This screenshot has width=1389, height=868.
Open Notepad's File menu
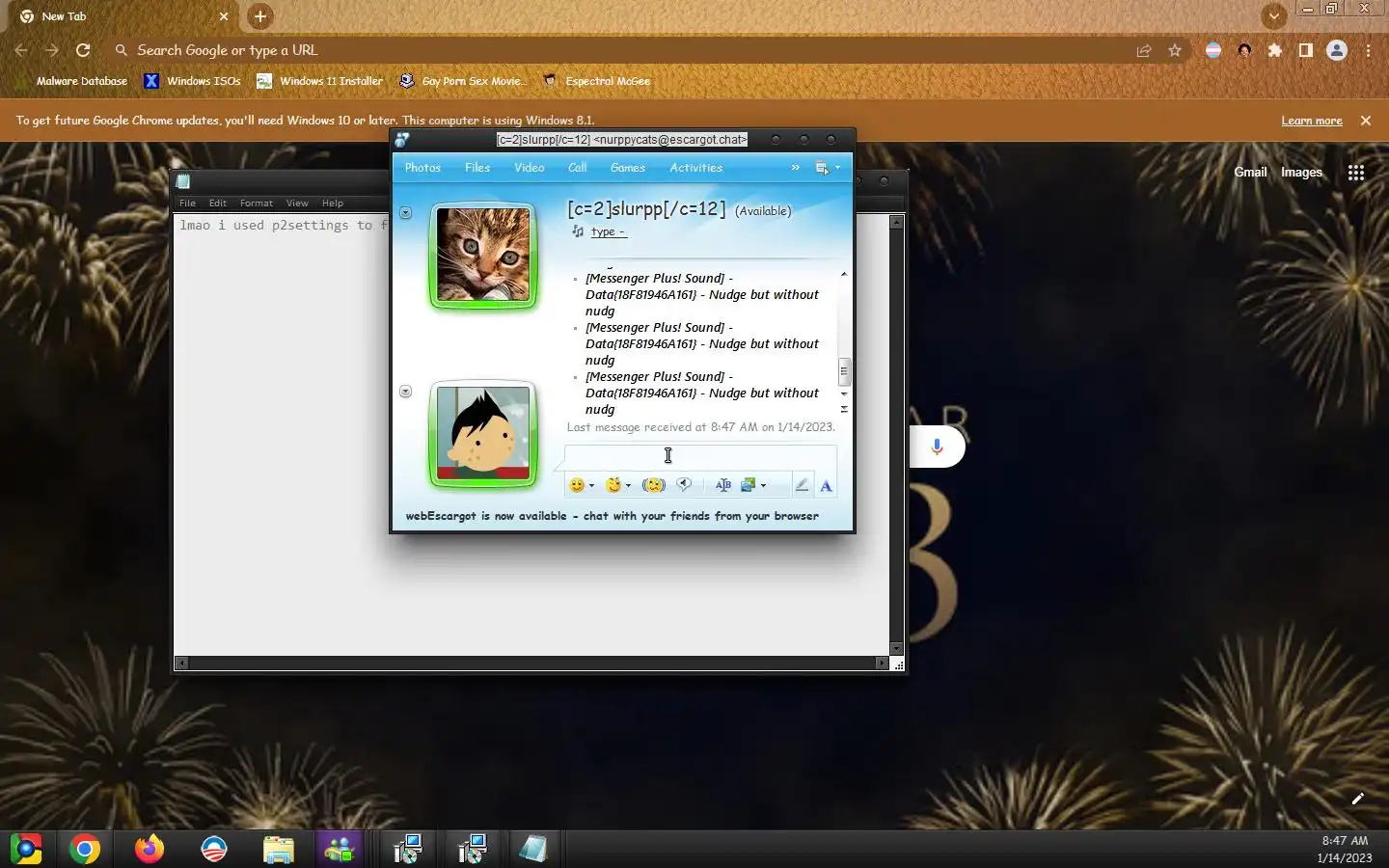pyautogui.click(x=187, y=203)
